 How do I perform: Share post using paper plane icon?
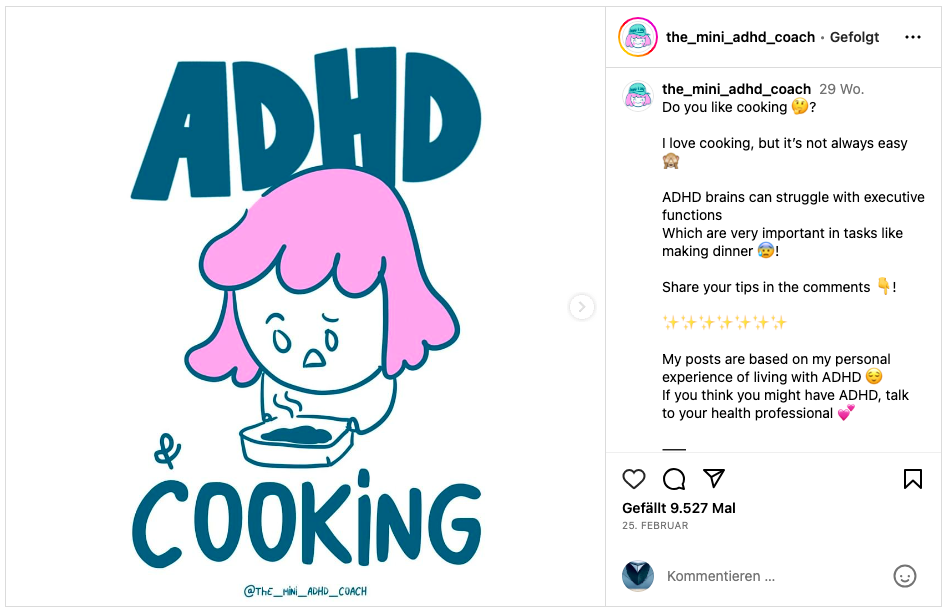[714, 478]
